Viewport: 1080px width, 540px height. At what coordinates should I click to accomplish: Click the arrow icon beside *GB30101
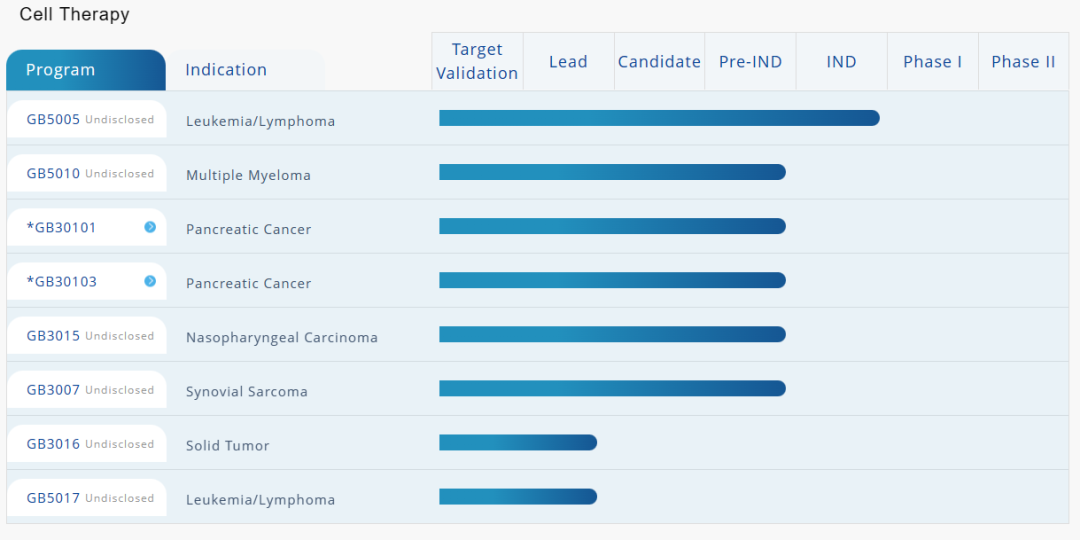click(x=150, y=227)
